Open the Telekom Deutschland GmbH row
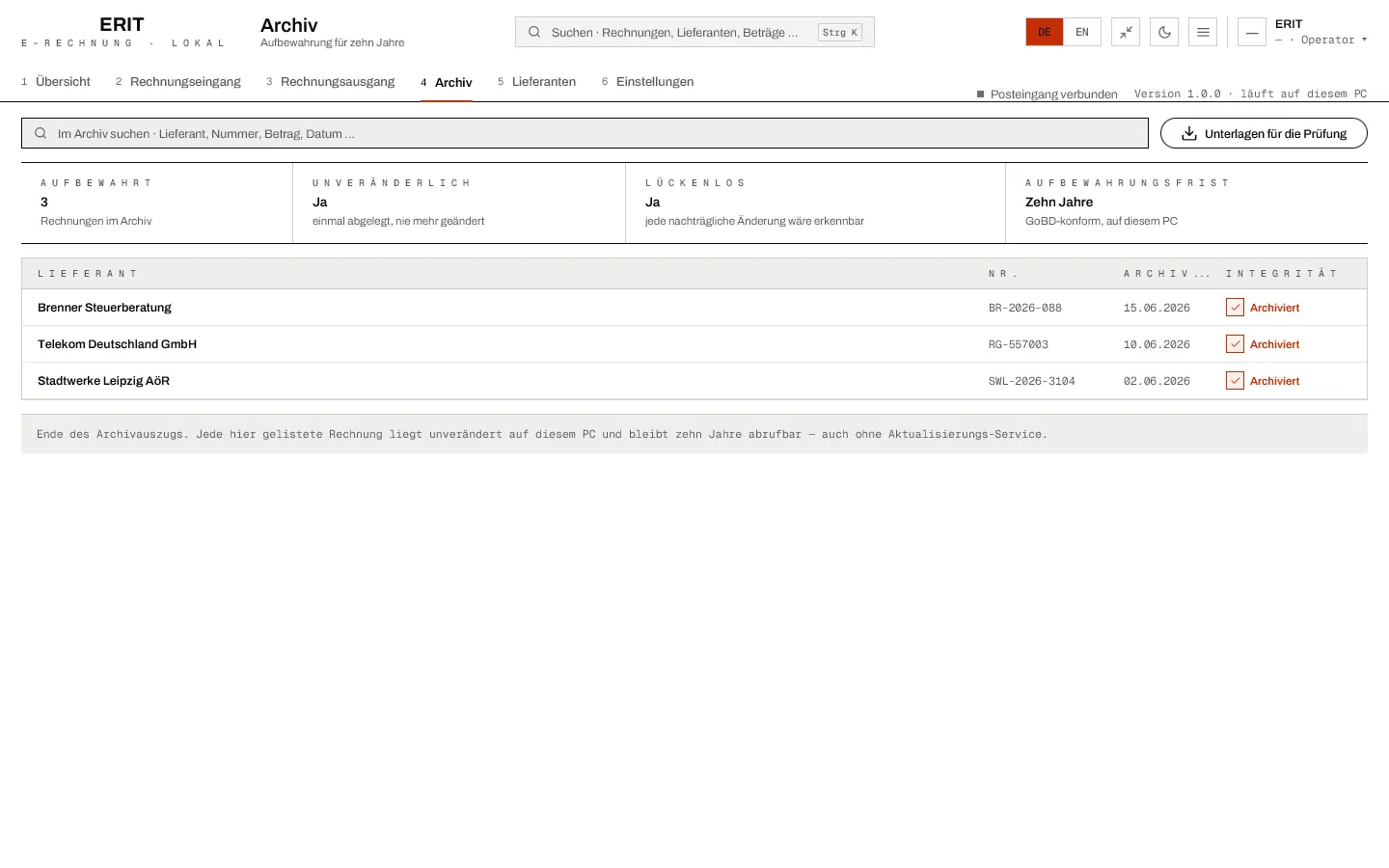This screenshot has width=1389, height=868. pos(694,344)
